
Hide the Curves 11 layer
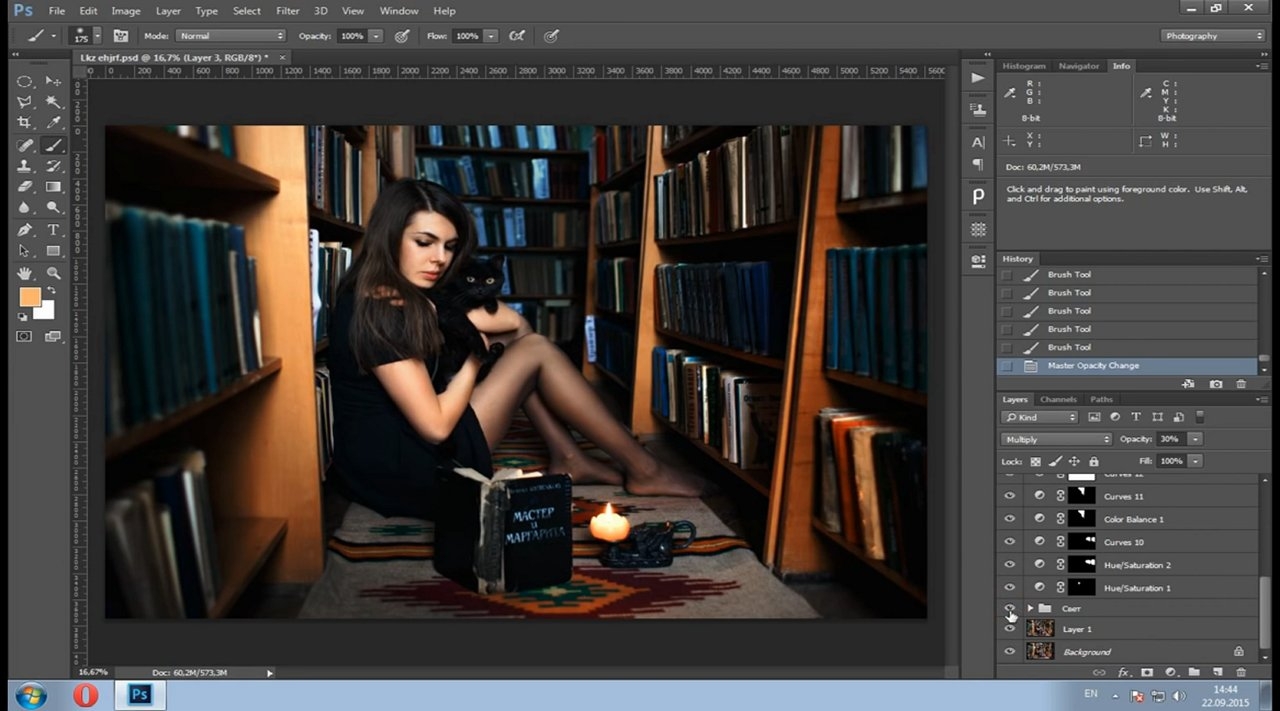(1009, 496)
